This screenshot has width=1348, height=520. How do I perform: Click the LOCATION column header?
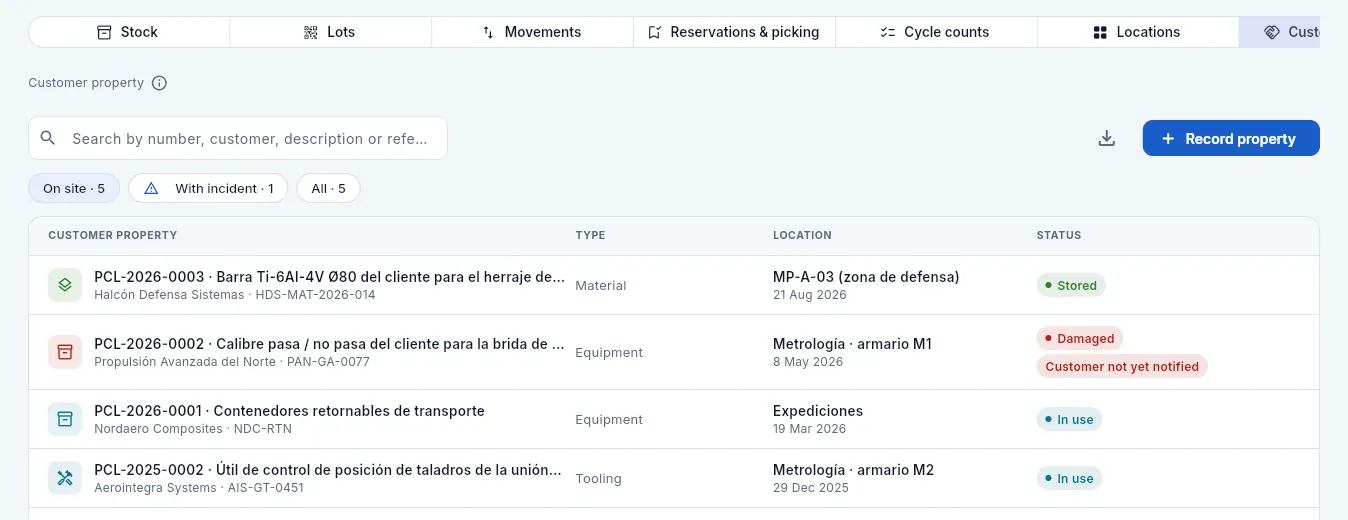(x=802, y=235)
